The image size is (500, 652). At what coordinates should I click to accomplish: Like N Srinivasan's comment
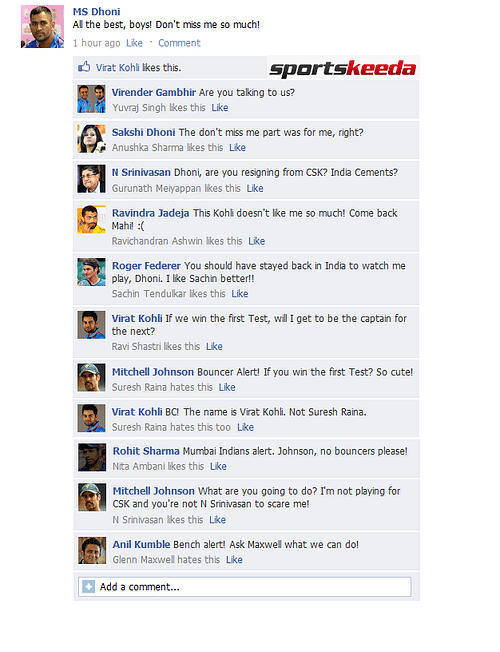coord(255,188)
